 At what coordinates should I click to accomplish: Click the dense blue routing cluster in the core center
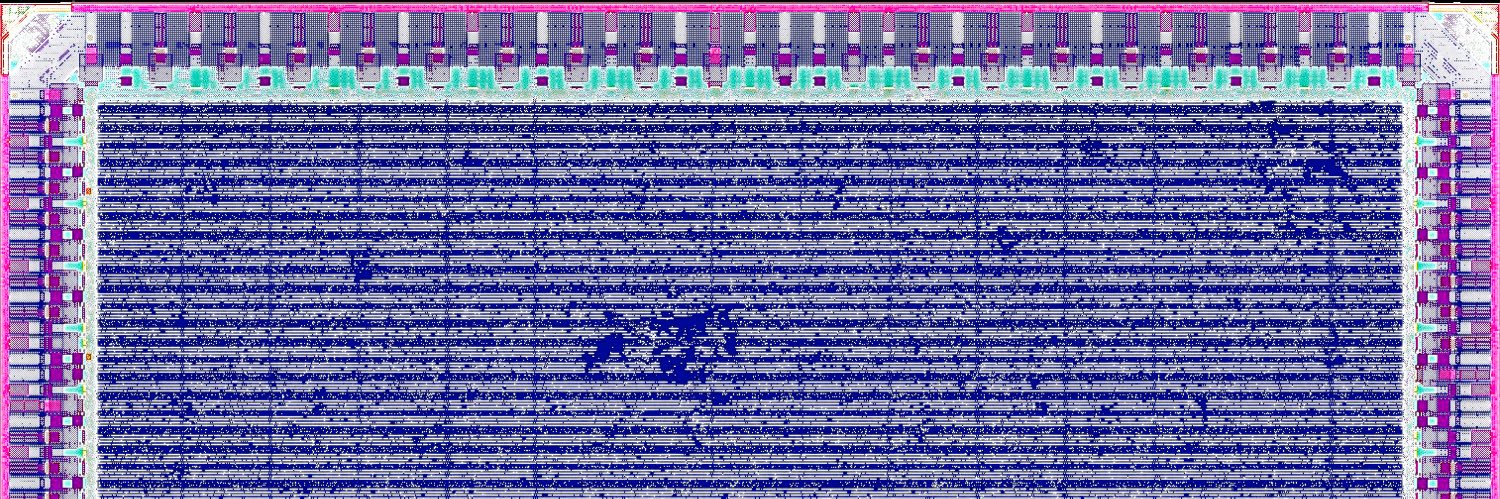(x=662, y=345)
